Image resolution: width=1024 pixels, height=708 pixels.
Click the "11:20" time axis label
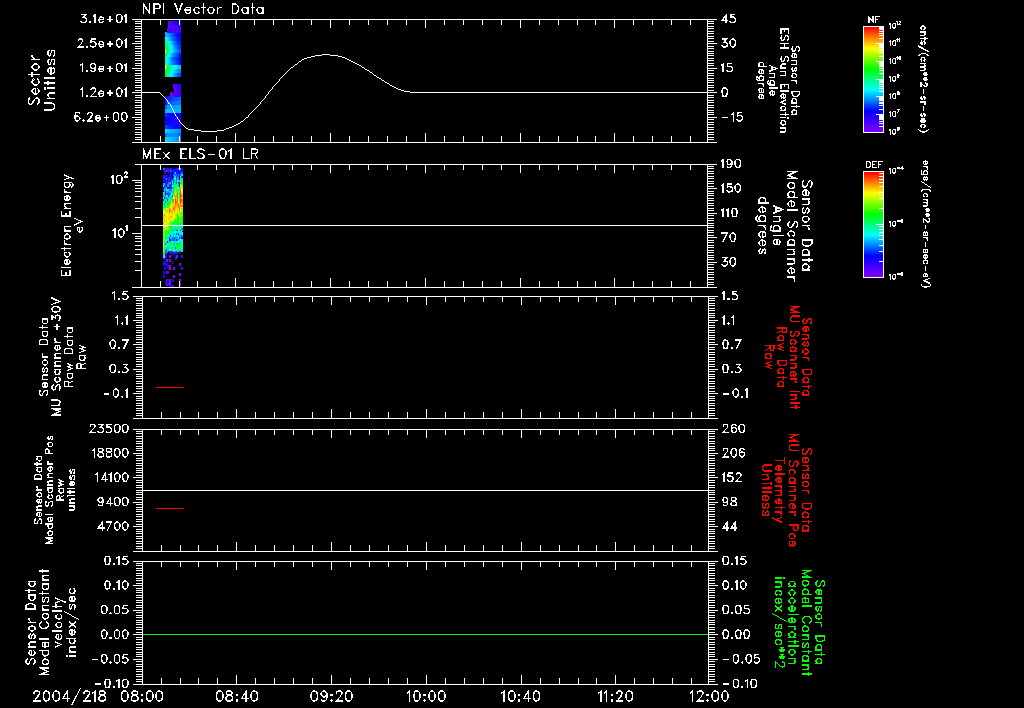coord(615,697)
